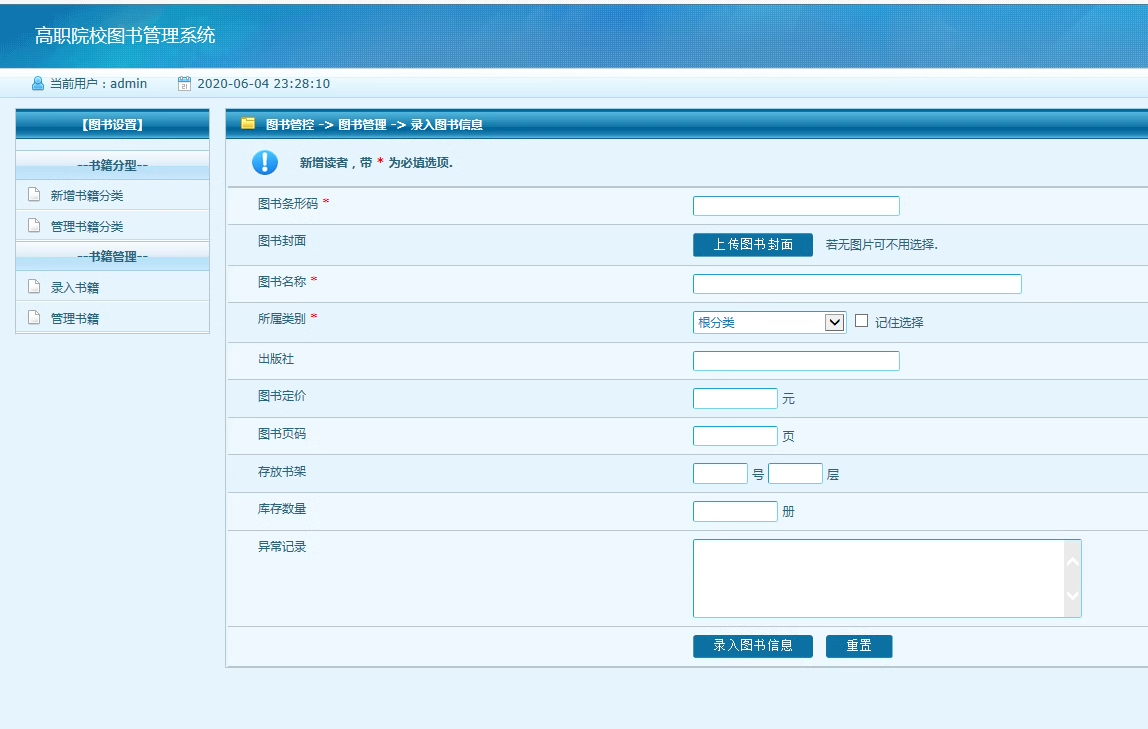The image size is (1148, 729).
Task: Click the blue exclamation info icon
Action: 265,162
